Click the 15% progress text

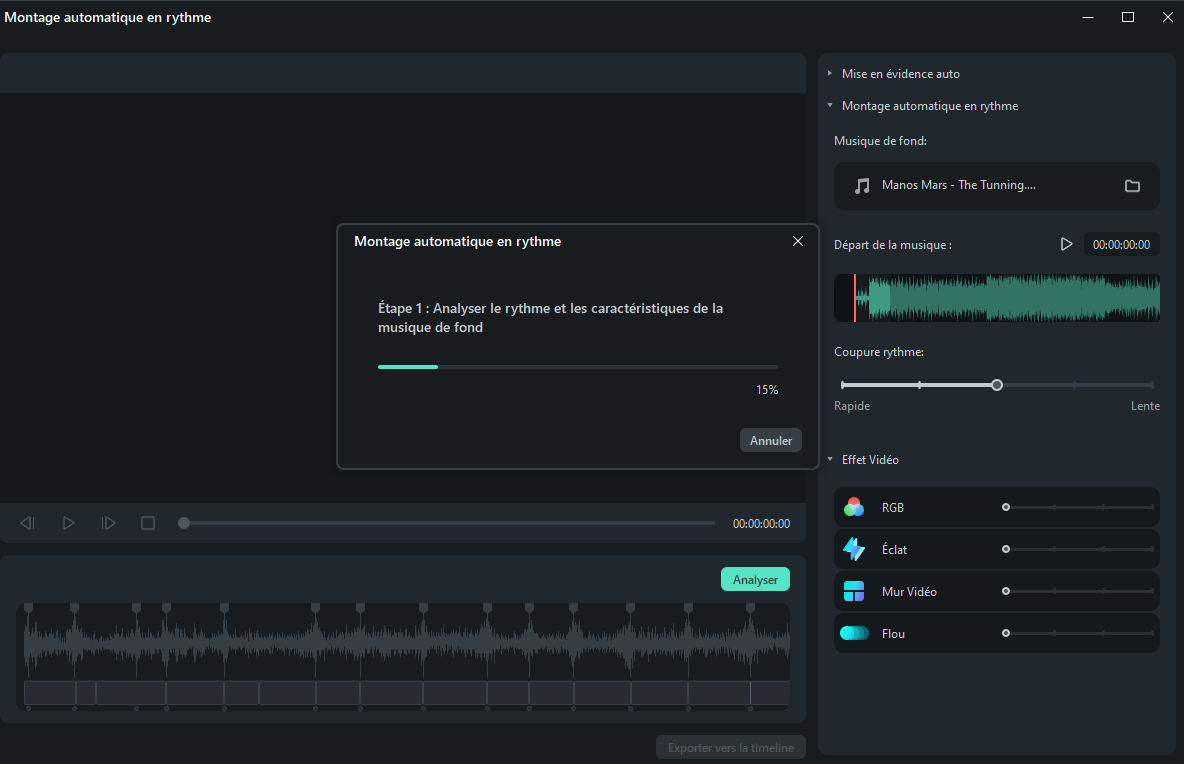coord(766,390)
